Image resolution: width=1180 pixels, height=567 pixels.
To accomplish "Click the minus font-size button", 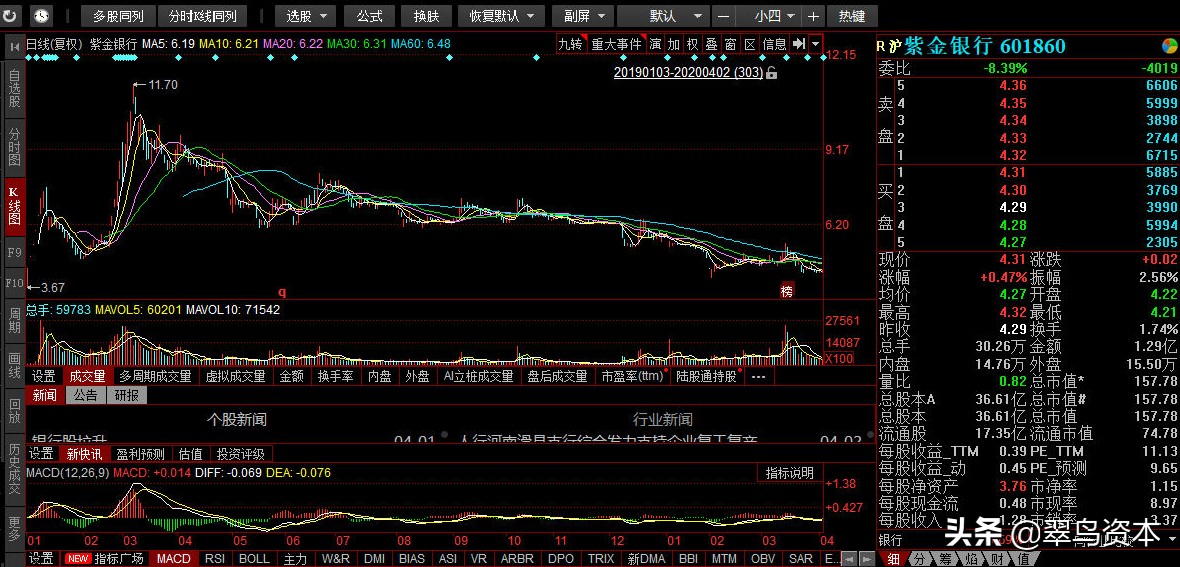I will pos(723,16).
